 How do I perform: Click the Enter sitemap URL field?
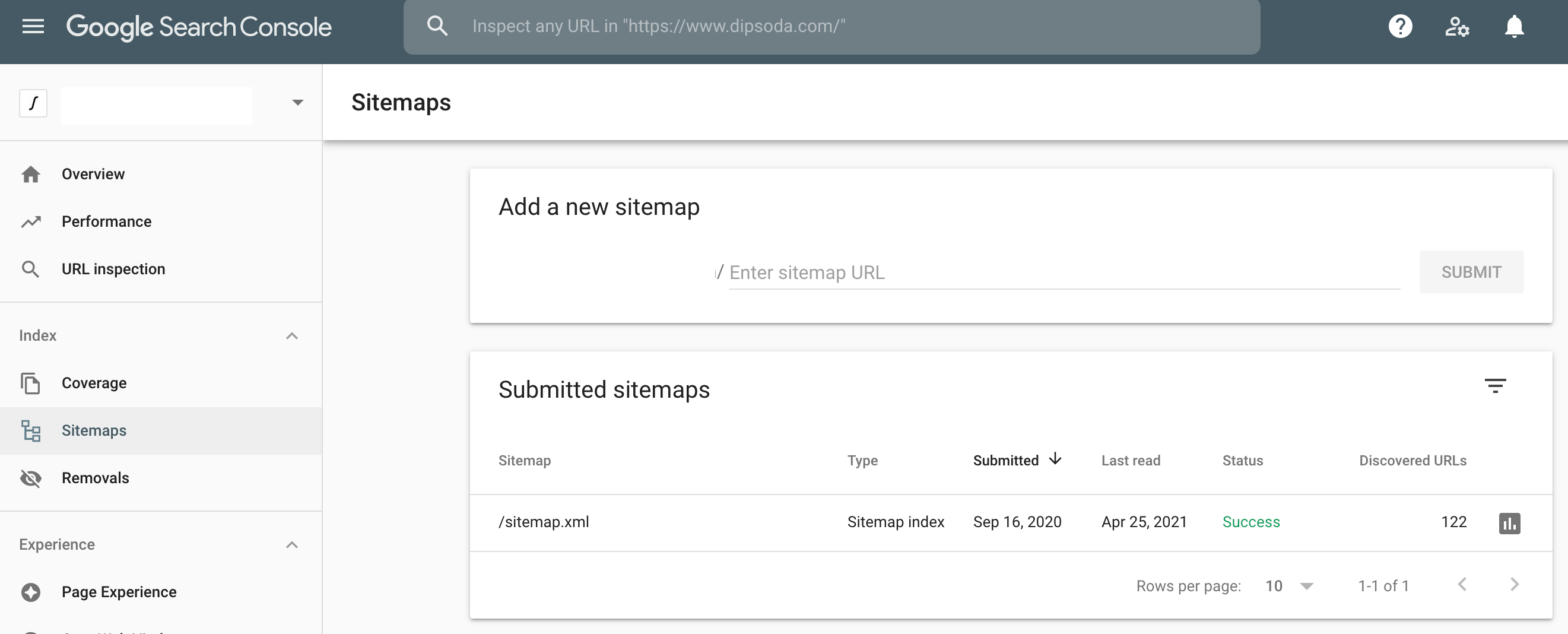[x=1064, y=272]
